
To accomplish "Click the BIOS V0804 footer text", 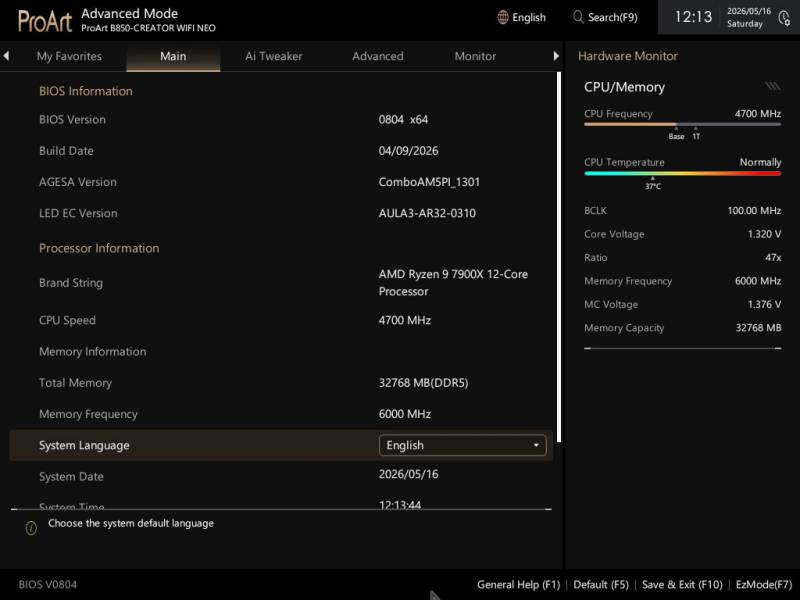I will [x=47, y=584].
